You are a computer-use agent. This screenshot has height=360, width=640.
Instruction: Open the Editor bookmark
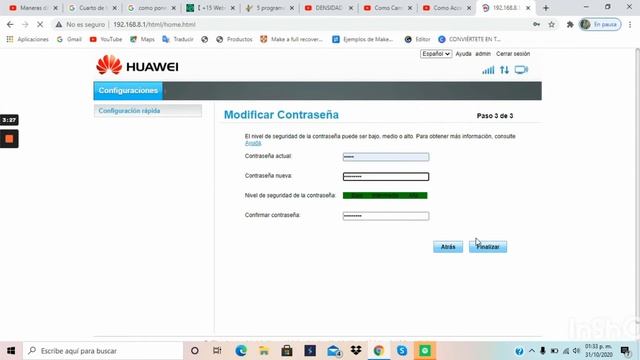[417, 39]
